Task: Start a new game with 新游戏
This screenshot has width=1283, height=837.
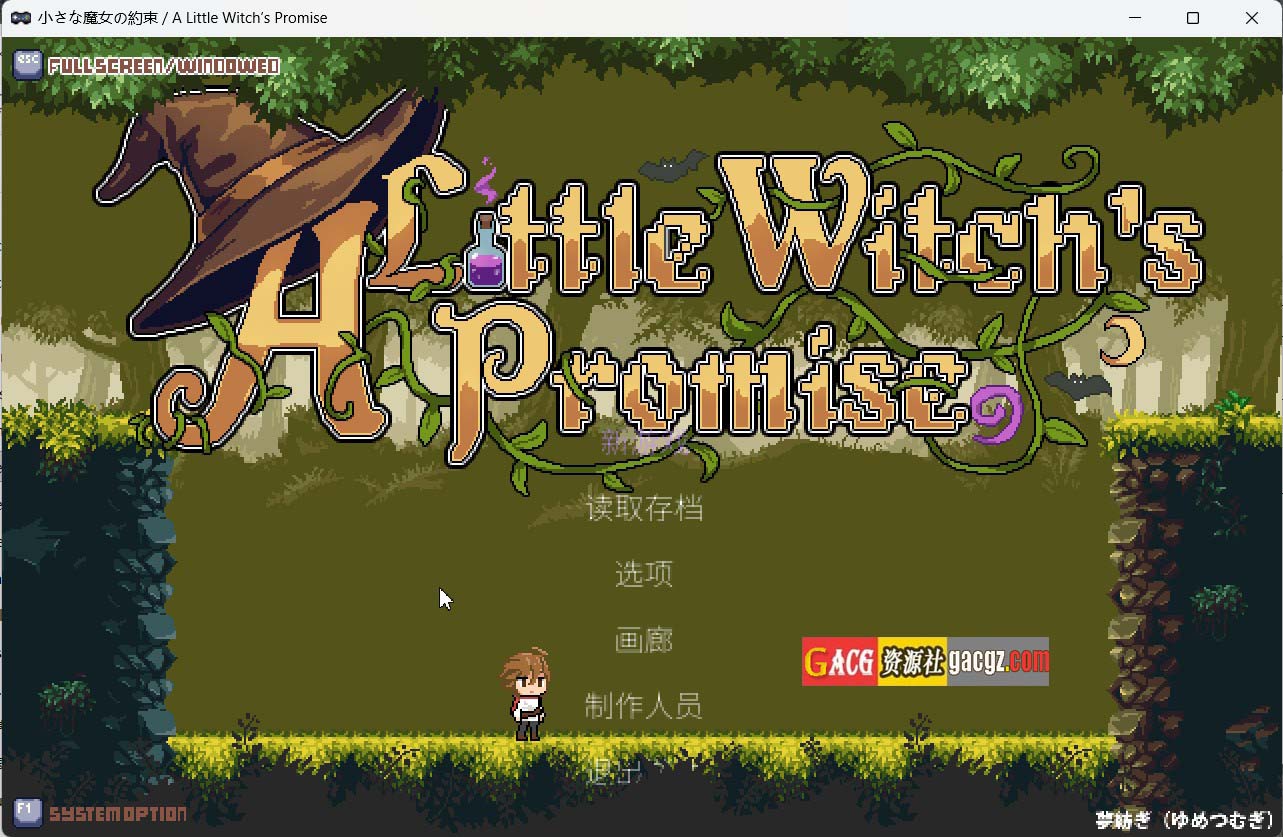Action: pyautogui.click(x=644, y=443)
